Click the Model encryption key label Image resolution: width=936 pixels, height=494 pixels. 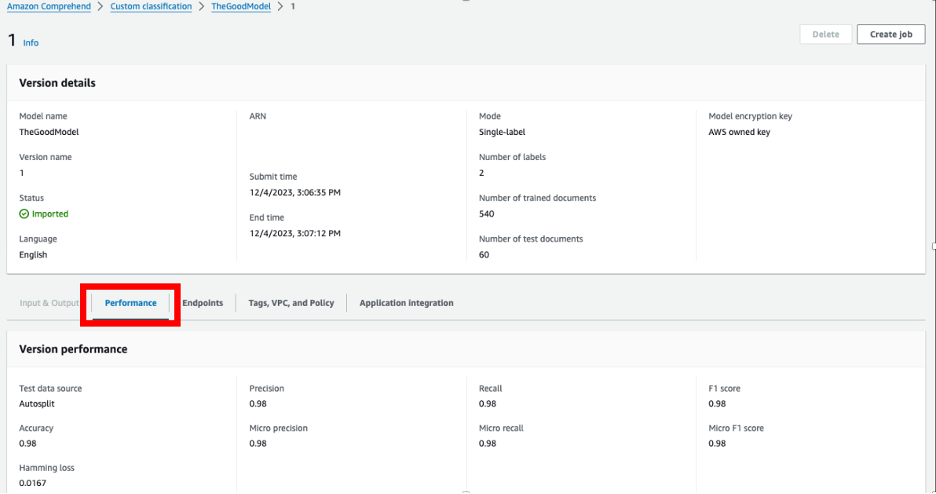(750, 116)
